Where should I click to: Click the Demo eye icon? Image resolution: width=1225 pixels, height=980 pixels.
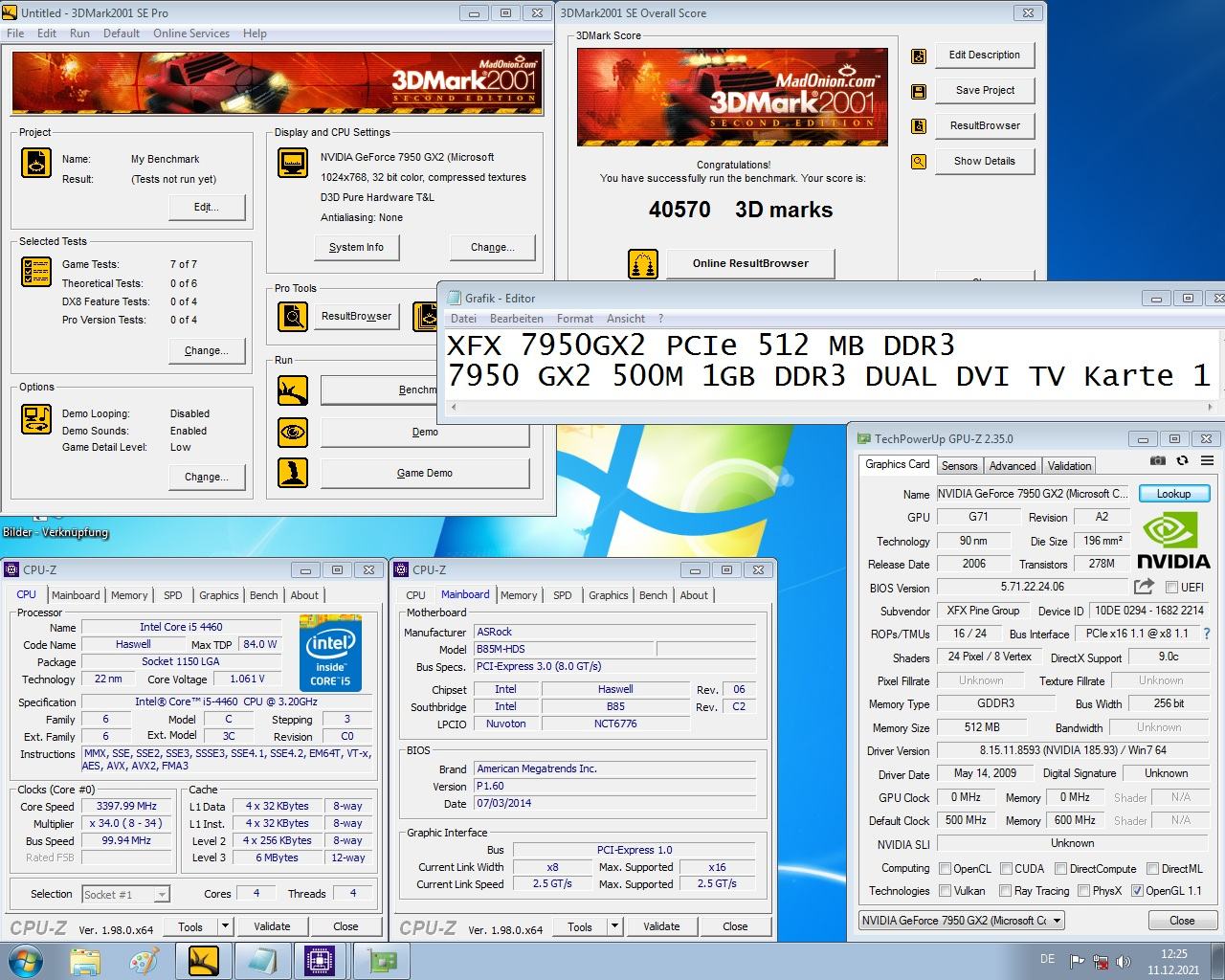(293, 432)
